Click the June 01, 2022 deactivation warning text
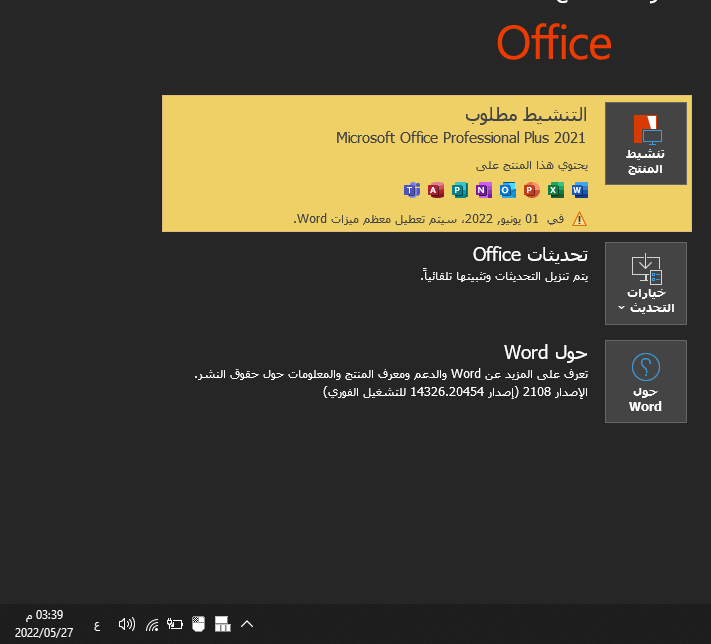Viewport: 711px width, 644px height. coord(429,219)
